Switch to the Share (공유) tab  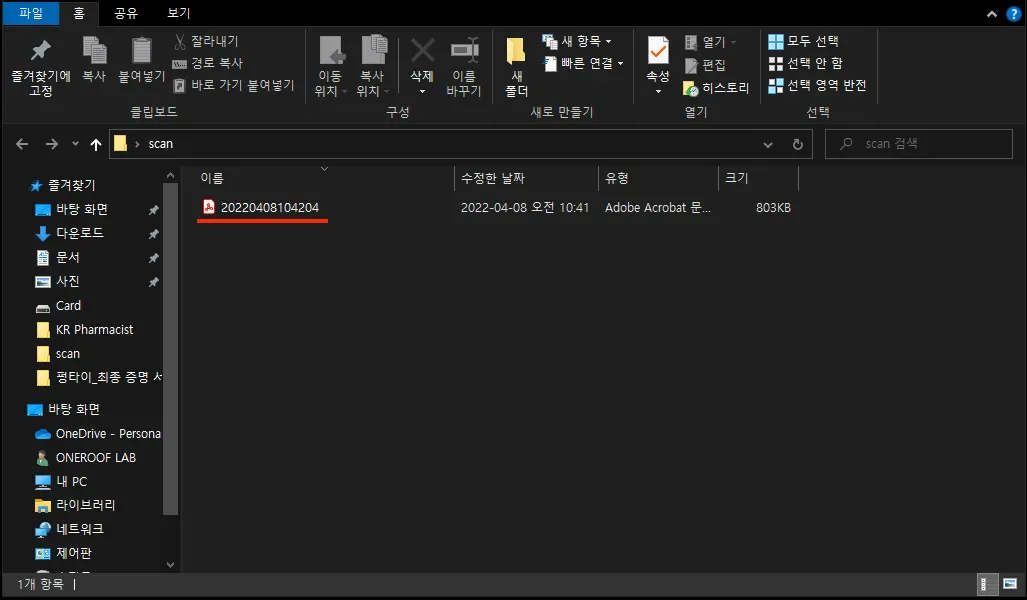pos(126,13)
